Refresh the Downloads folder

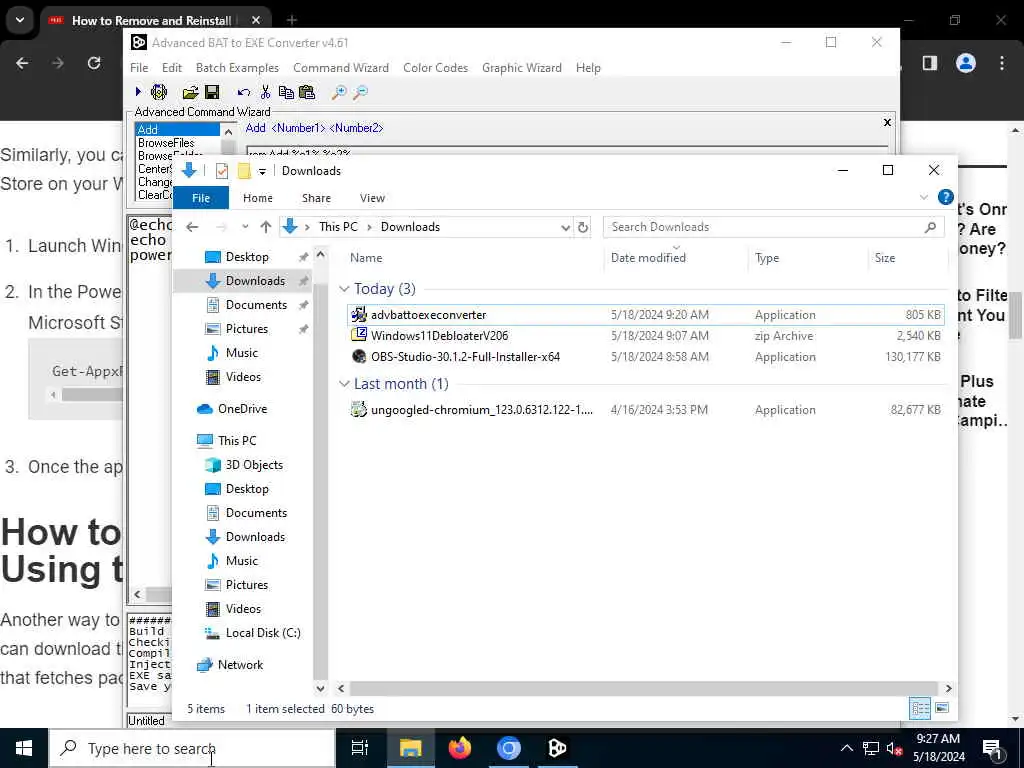[583, 227]
